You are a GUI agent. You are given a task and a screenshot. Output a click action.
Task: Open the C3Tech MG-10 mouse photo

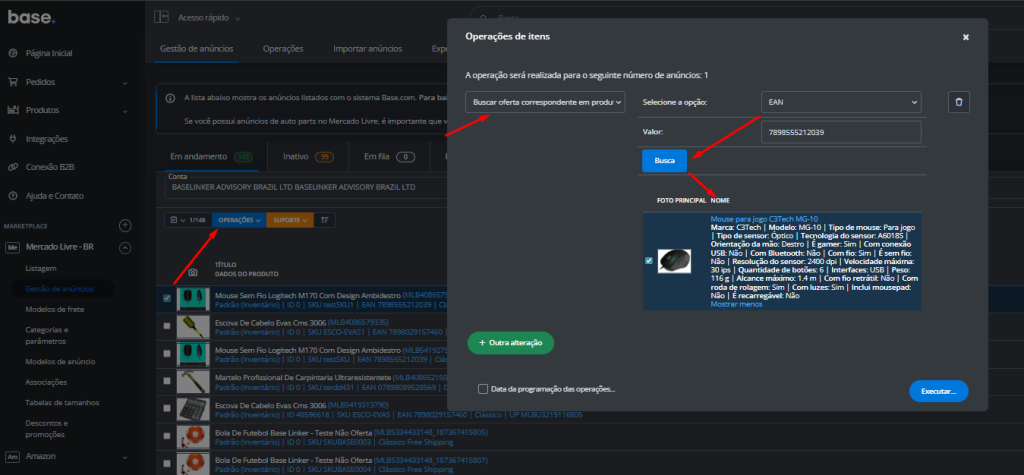(x=674, y=261)
